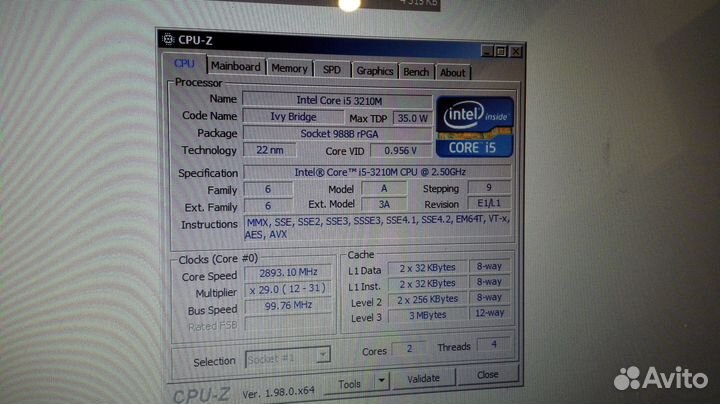720x404 pixels.
Task: Click the Technology value 22 nm
Action: (x=270, y=150)
